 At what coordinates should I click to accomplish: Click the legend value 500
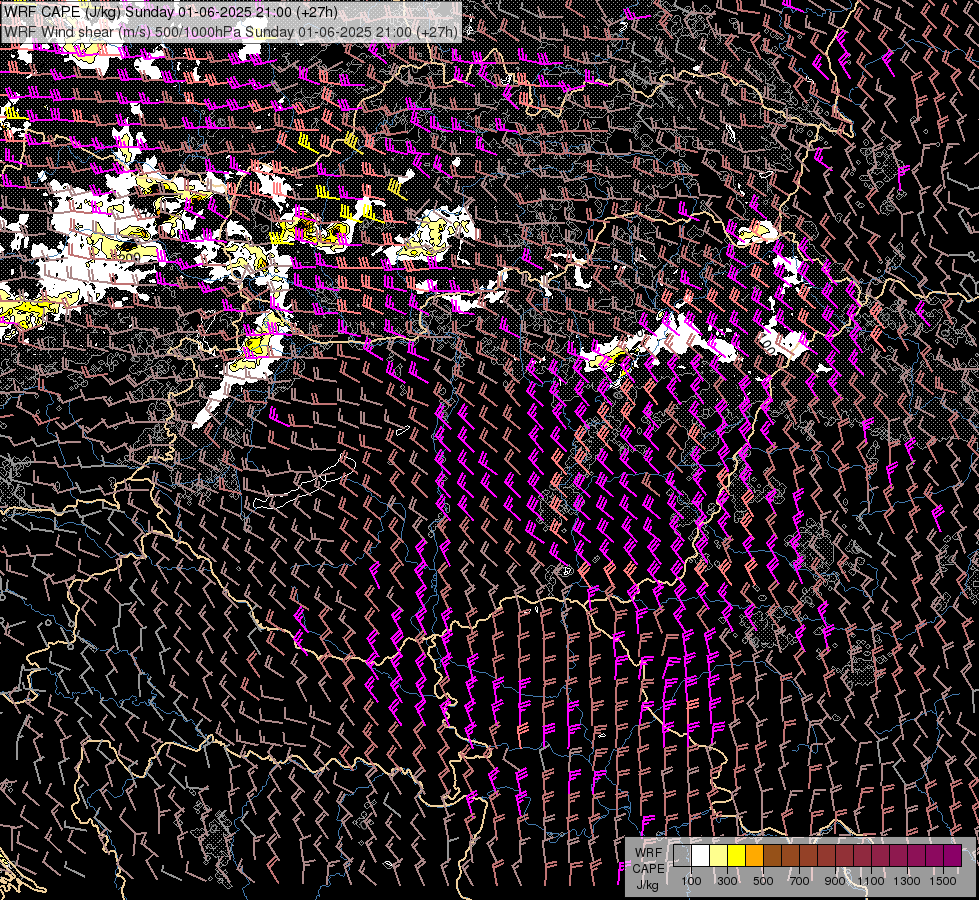coord(763,881)
